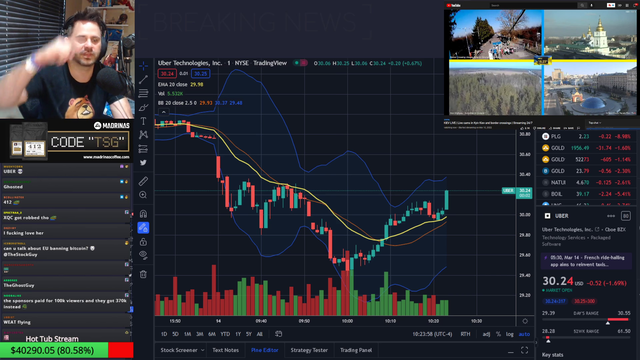This screenshot has height=360, width=640.
Task: Switch to the Pine Editor tab
Action: pyautogui.click(x=264, y=350)
